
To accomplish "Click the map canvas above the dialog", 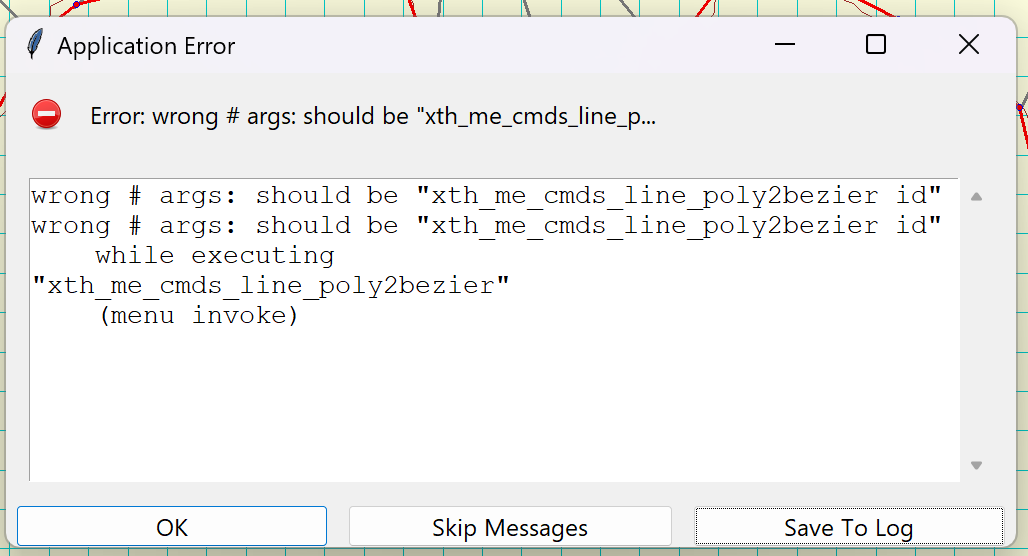I will [x=262, y=7].
